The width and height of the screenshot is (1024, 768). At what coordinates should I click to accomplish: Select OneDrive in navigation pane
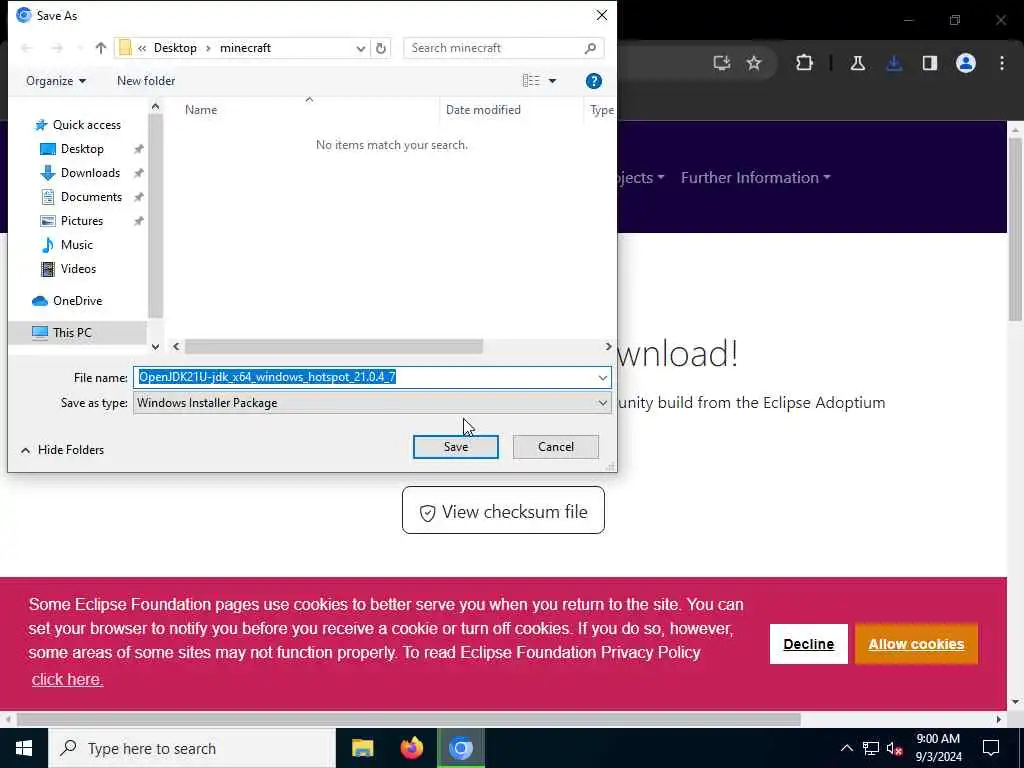[77, 301]
